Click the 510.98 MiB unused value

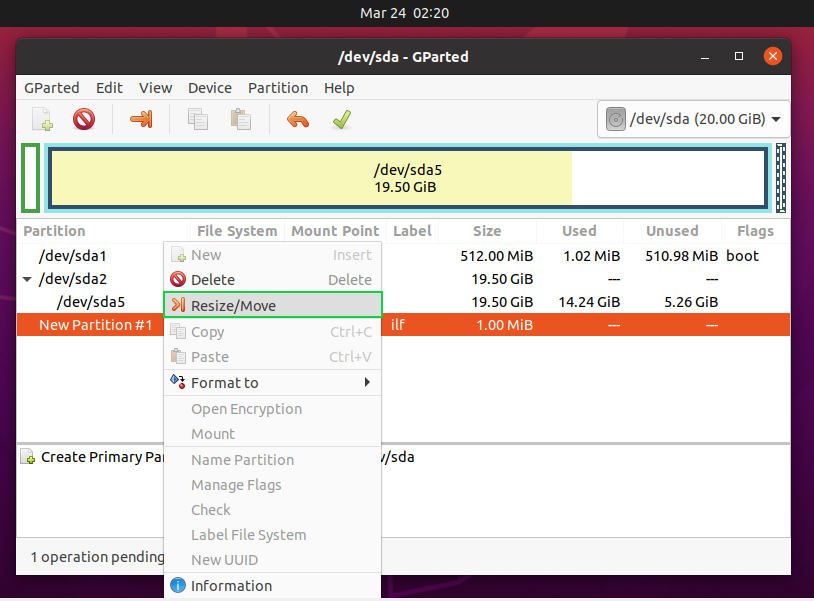tap(682, 256)
